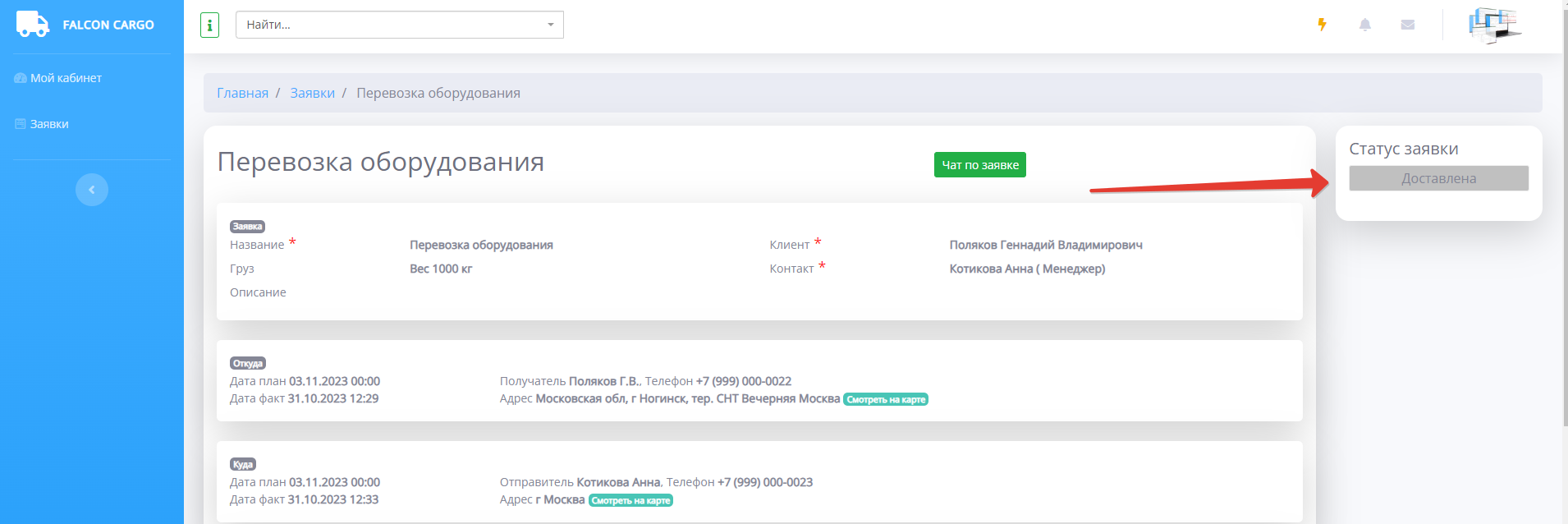Go to Заявки breadcrumb link
Viewport: 1568px width, 524px height.
312,93
